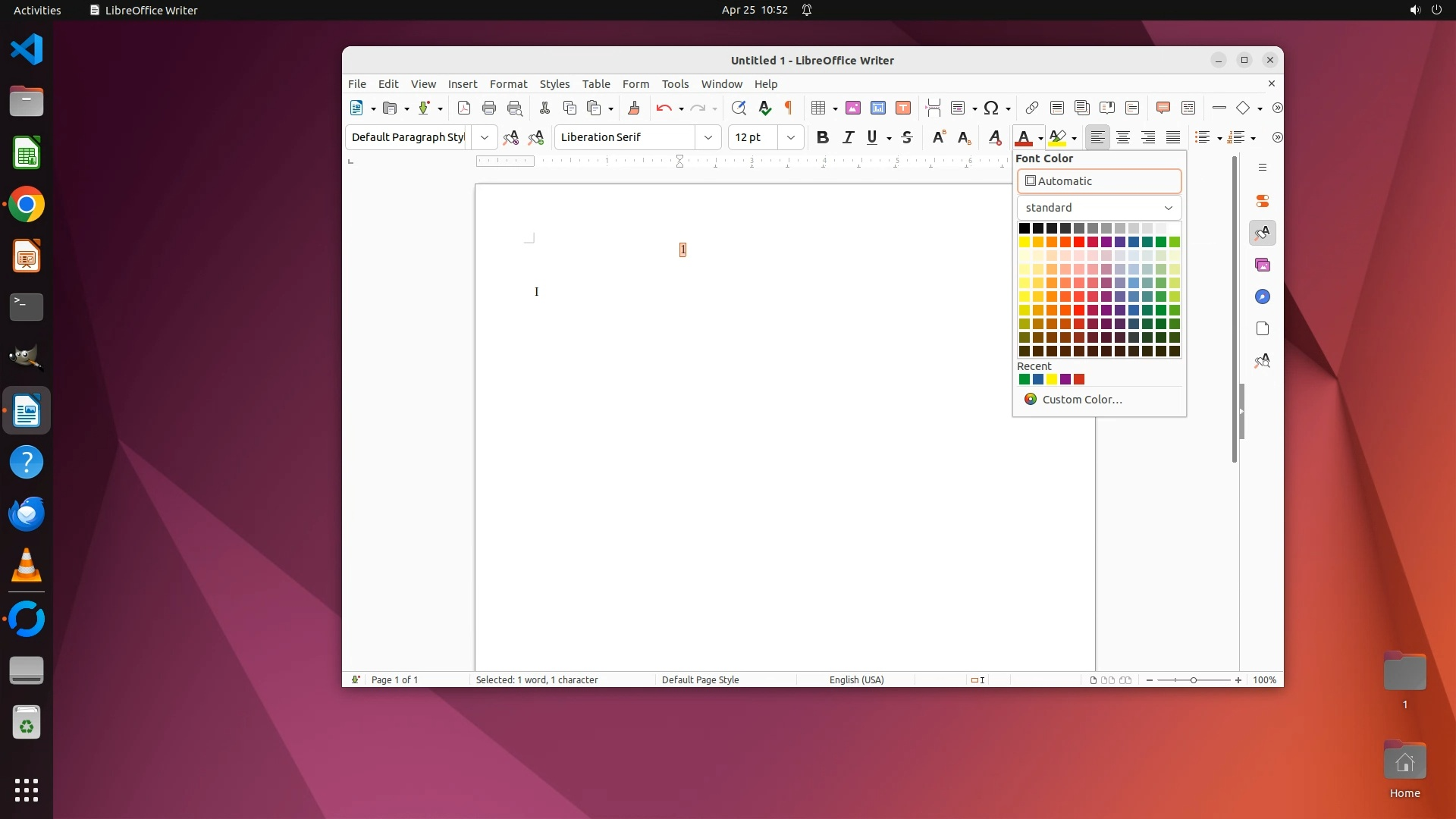The width and height of the screenshot is (1456, 819).
Task: Open the Format menu
Action: click(x=508, y=84)
